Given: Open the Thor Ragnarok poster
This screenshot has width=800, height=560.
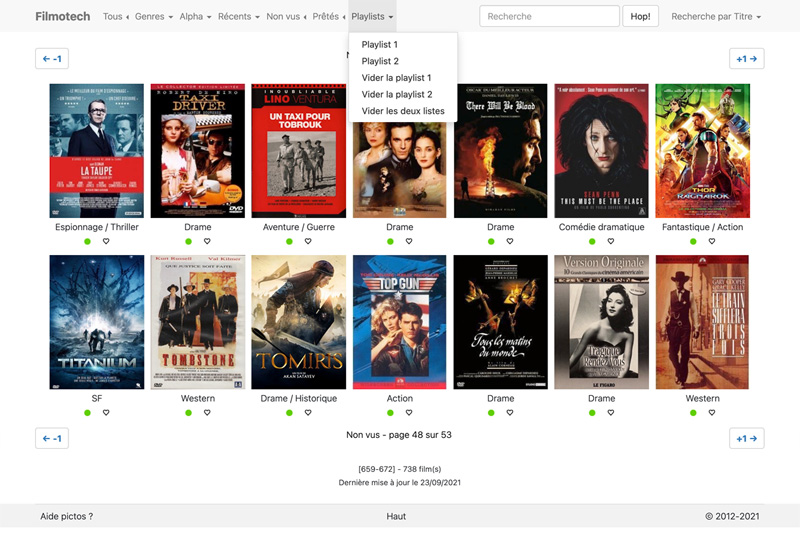Looking at the screenshot, I should (703, 151).
